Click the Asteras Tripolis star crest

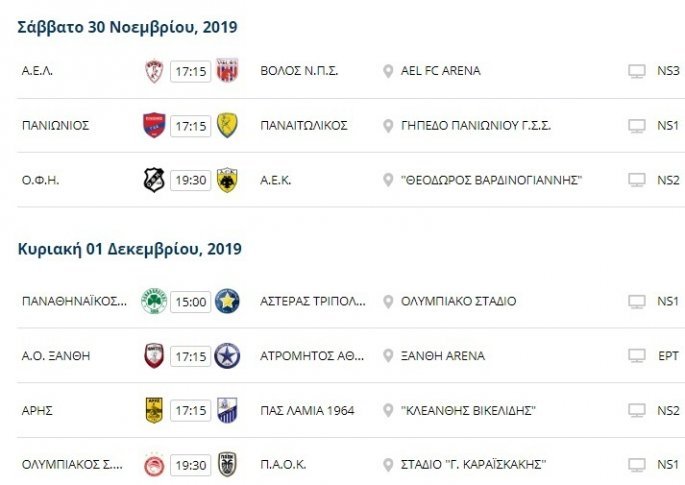[227, 301]
